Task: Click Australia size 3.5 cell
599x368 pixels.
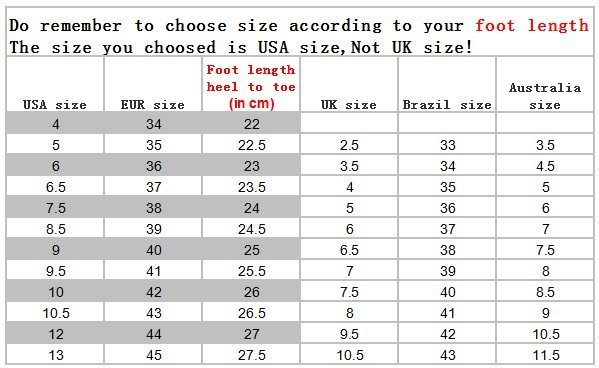Action: point(546,145)
